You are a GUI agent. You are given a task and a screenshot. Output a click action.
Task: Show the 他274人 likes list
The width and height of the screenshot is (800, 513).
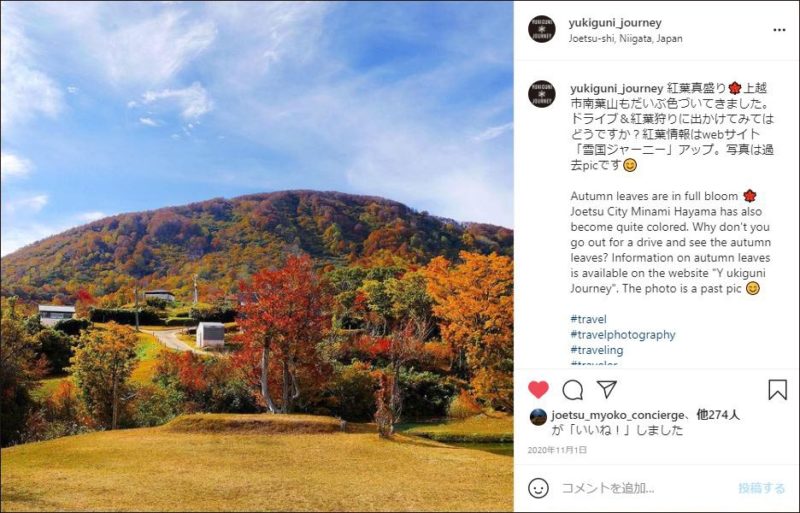(x=718, y=414)
